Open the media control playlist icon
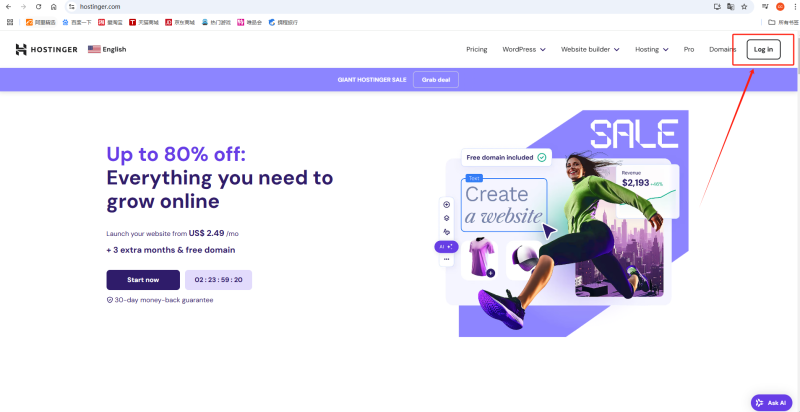This screenshot has width=800, height=412. click(x=765, y=7)
